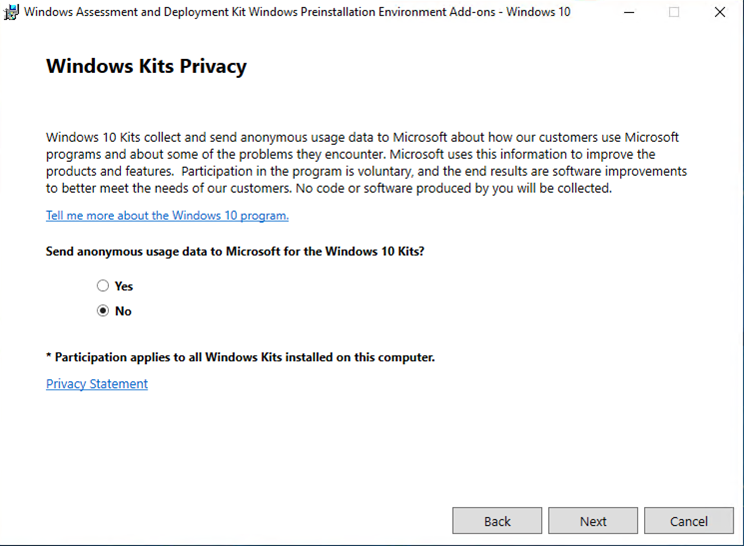Viewport: 744px width, 546px height.
Task: Minimize the setup window
Action: (x=628, y=13)
